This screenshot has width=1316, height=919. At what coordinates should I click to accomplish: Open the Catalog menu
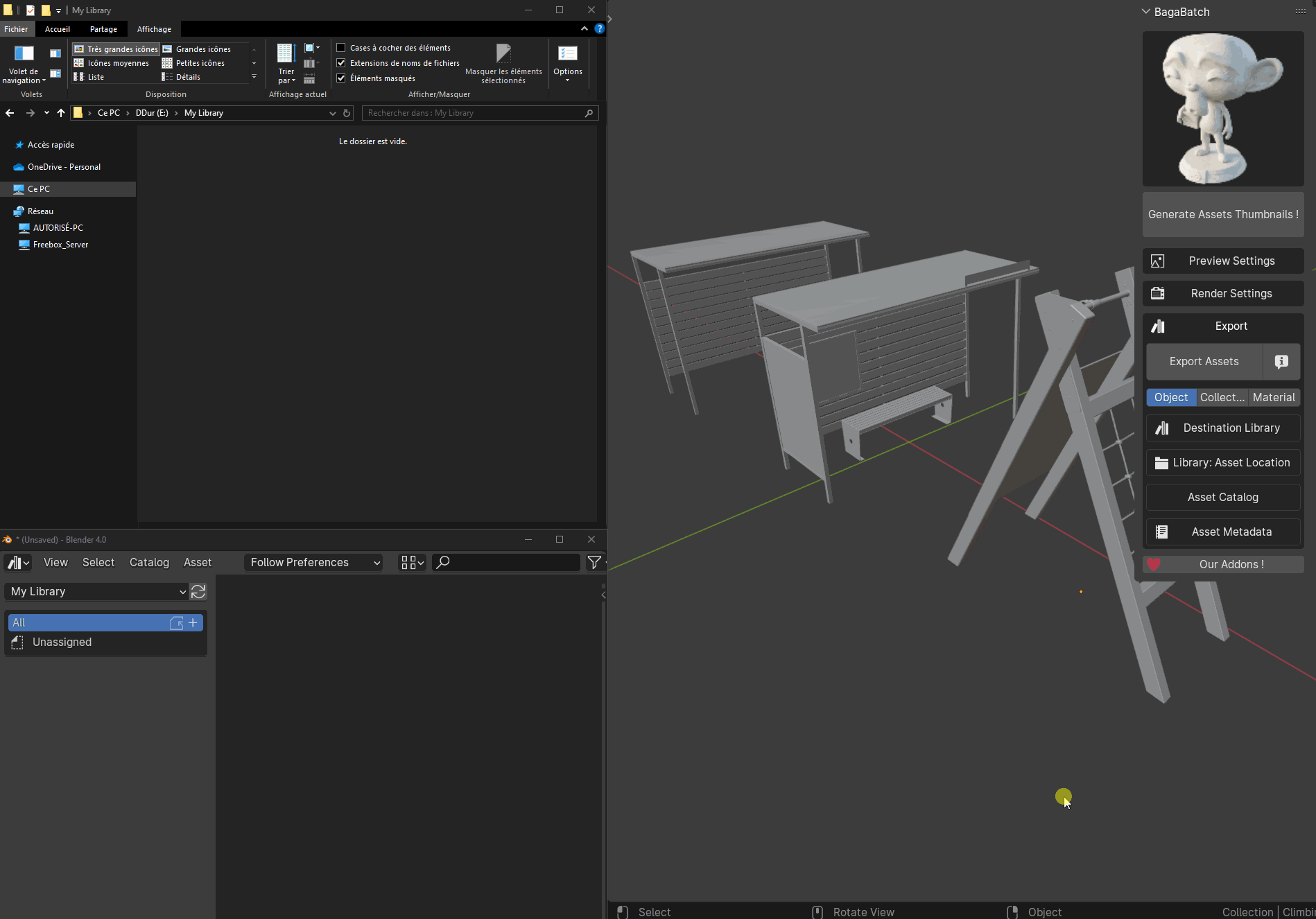point(149,563)
